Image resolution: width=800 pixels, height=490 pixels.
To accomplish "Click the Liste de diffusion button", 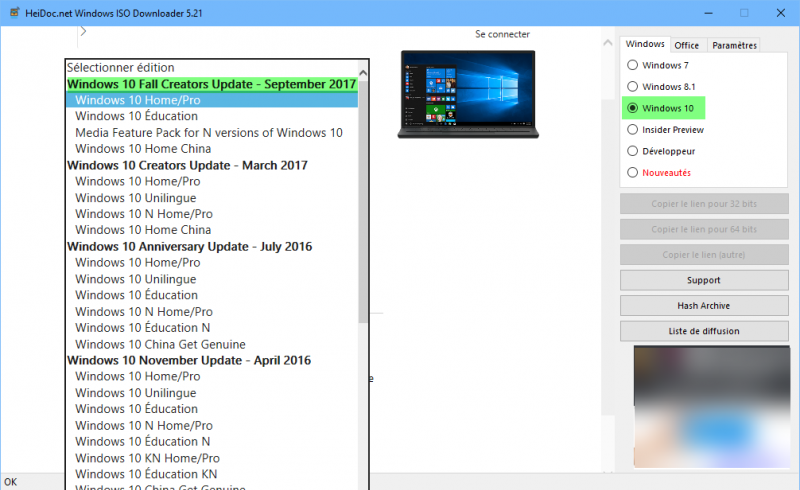I will point(704,331).
